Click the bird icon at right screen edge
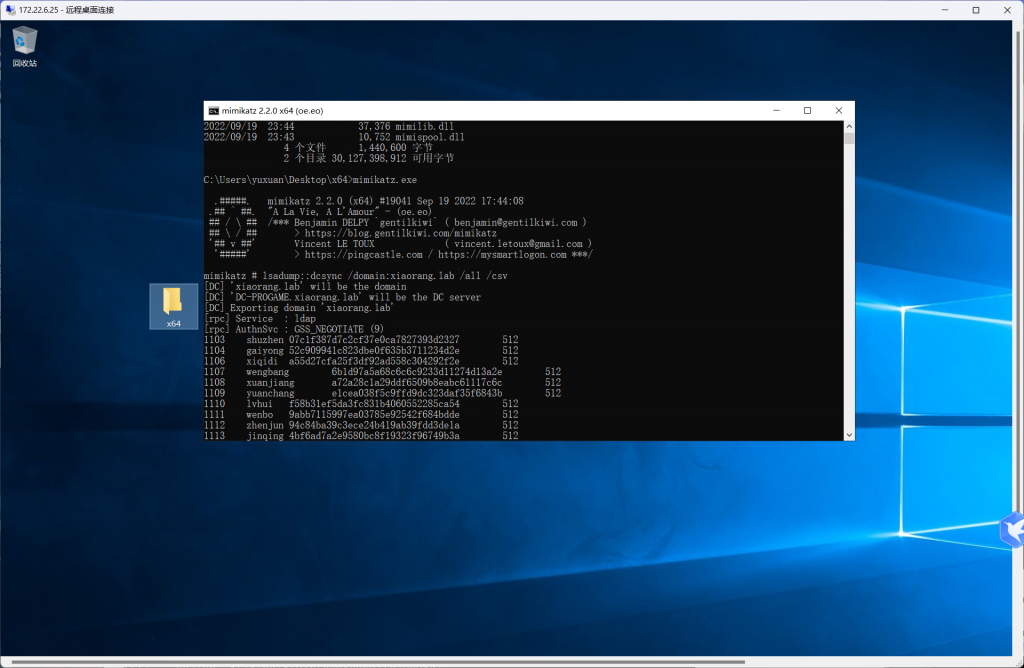 1012,530
